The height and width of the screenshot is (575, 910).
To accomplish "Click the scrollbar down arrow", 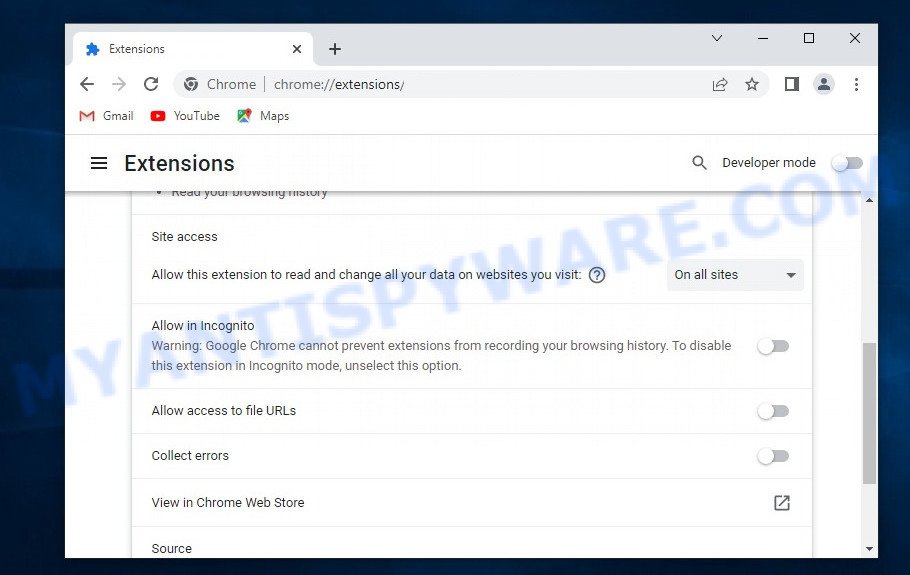I will pos(869,549).
